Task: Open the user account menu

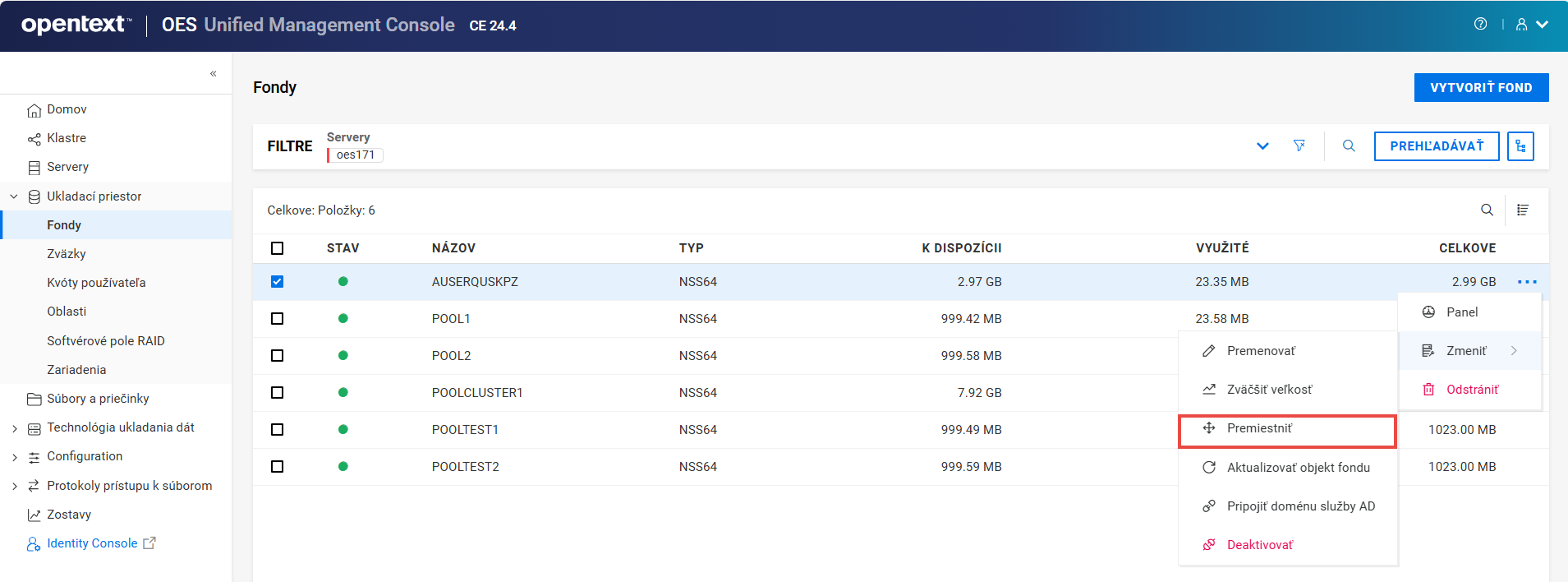Action: tap(1531, 25)
